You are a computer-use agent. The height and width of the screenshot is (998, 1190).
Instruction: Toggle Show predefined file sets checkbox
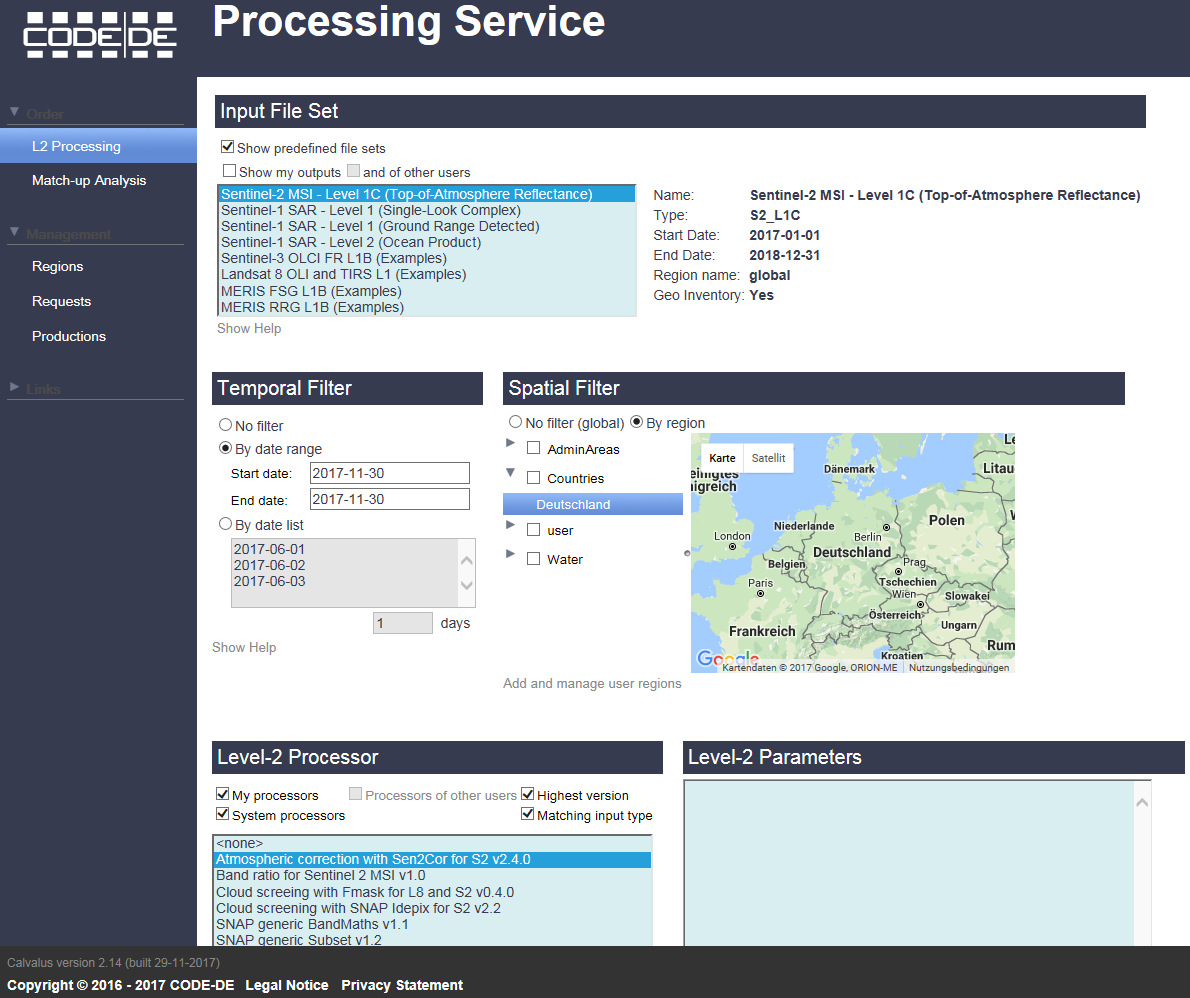228,147
